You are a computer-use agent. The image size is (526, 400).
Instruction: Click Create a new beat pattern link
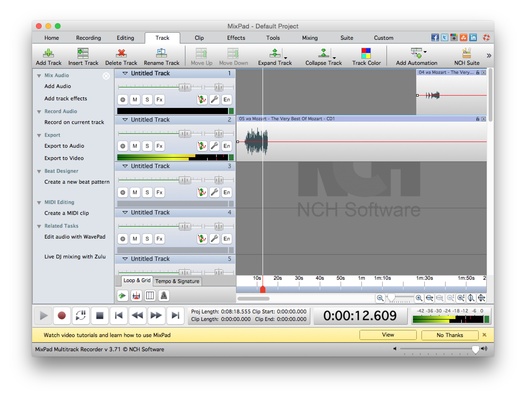(x=77, y=182)
